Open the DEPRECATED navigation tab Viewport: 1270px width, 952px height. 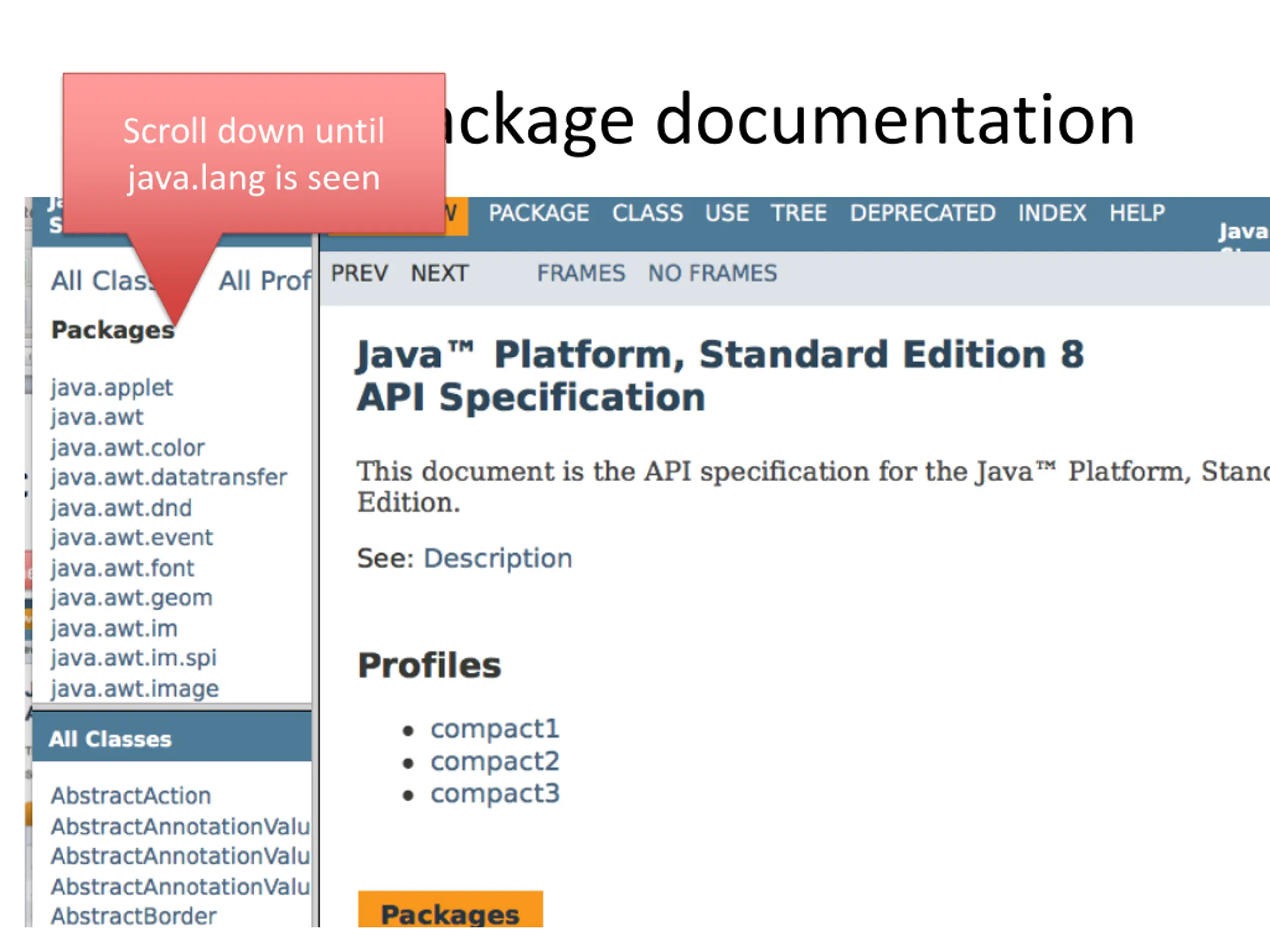click(923, 214)
